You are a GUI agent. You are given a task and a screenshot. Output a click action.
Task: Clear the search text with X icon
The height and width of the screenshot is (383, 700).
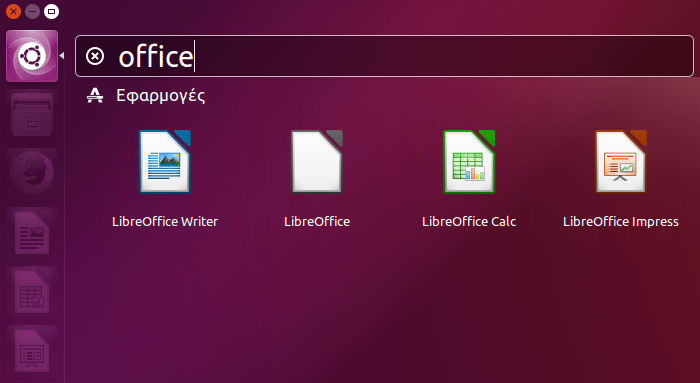click(95, 57)
